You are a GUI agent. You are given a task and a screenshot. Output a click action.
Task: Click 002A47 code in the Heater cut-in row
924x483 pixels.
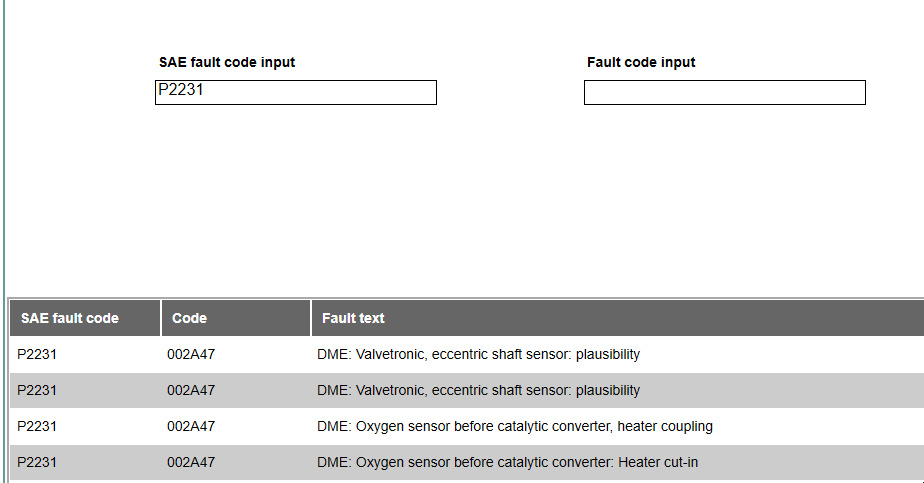pos(191,462)
